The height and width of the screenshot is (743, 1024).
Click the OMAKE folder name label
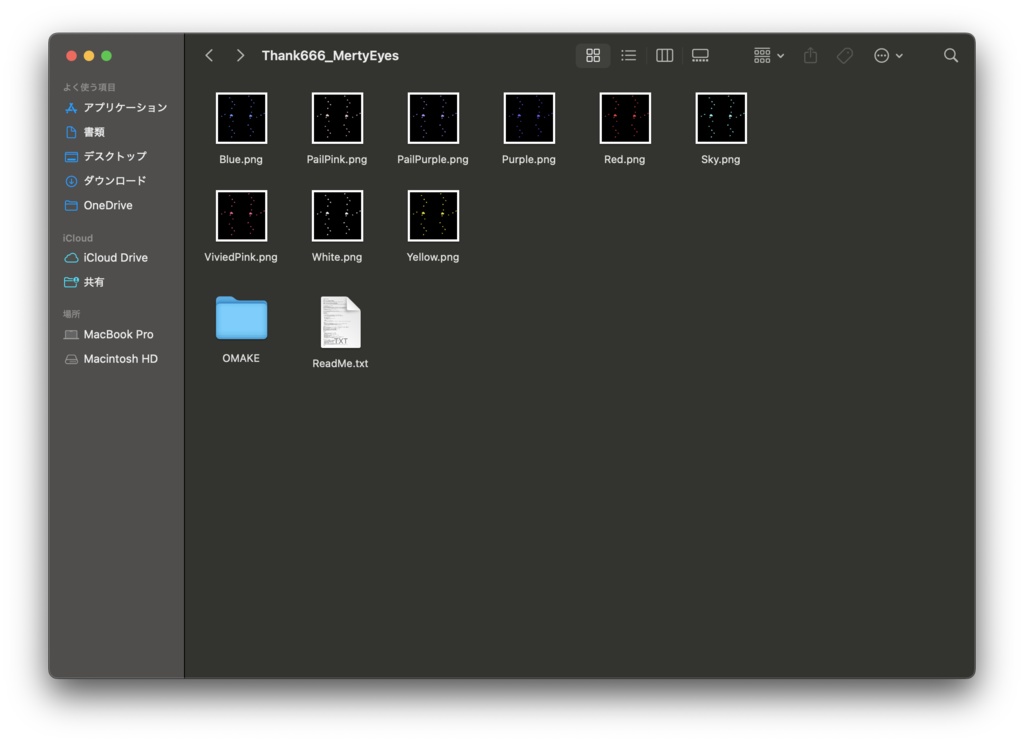pyautogui.click(x=241, y=358)
